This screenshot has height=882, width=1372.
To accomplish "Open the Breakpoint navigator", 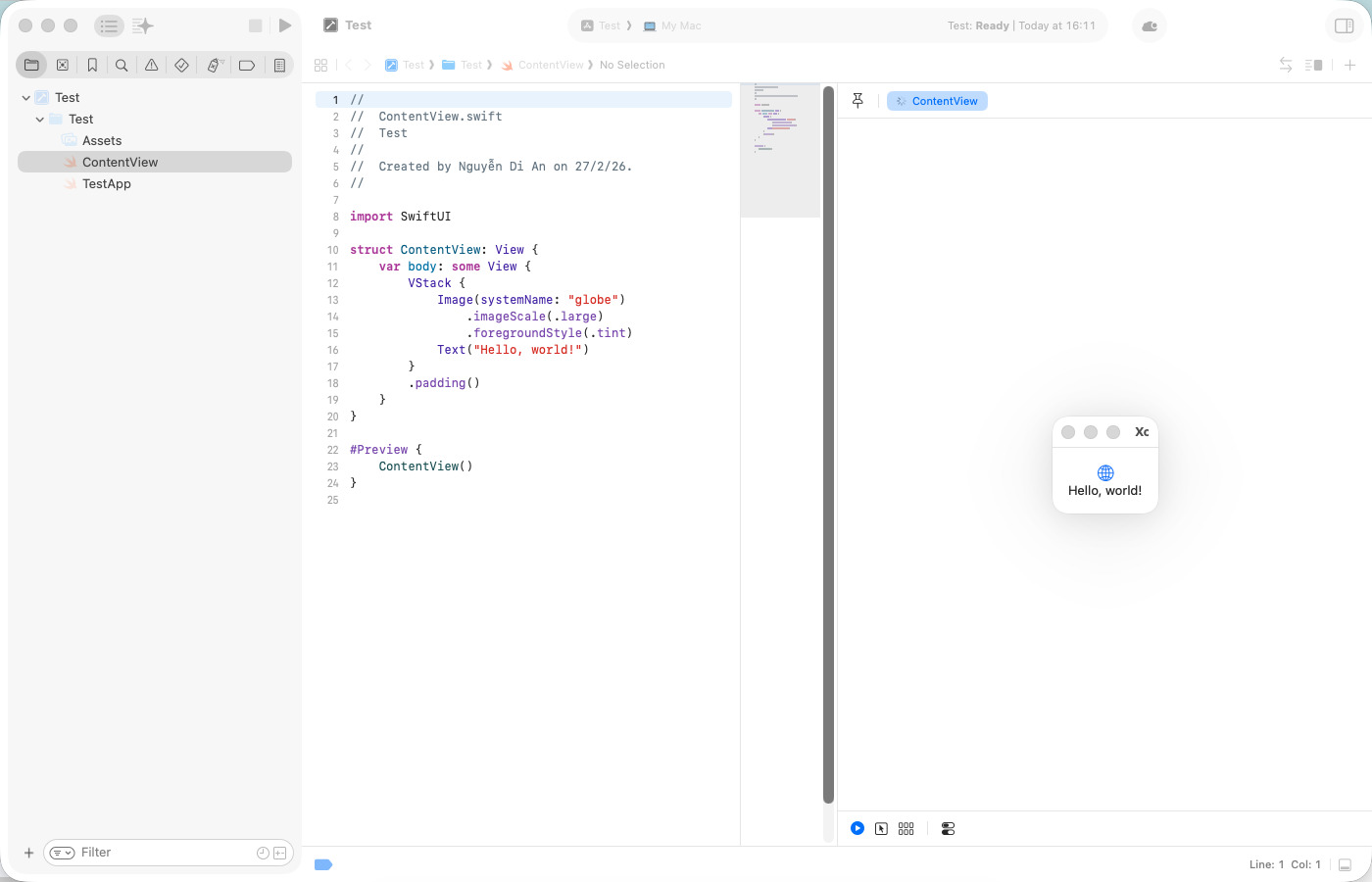I will (247, 65).
